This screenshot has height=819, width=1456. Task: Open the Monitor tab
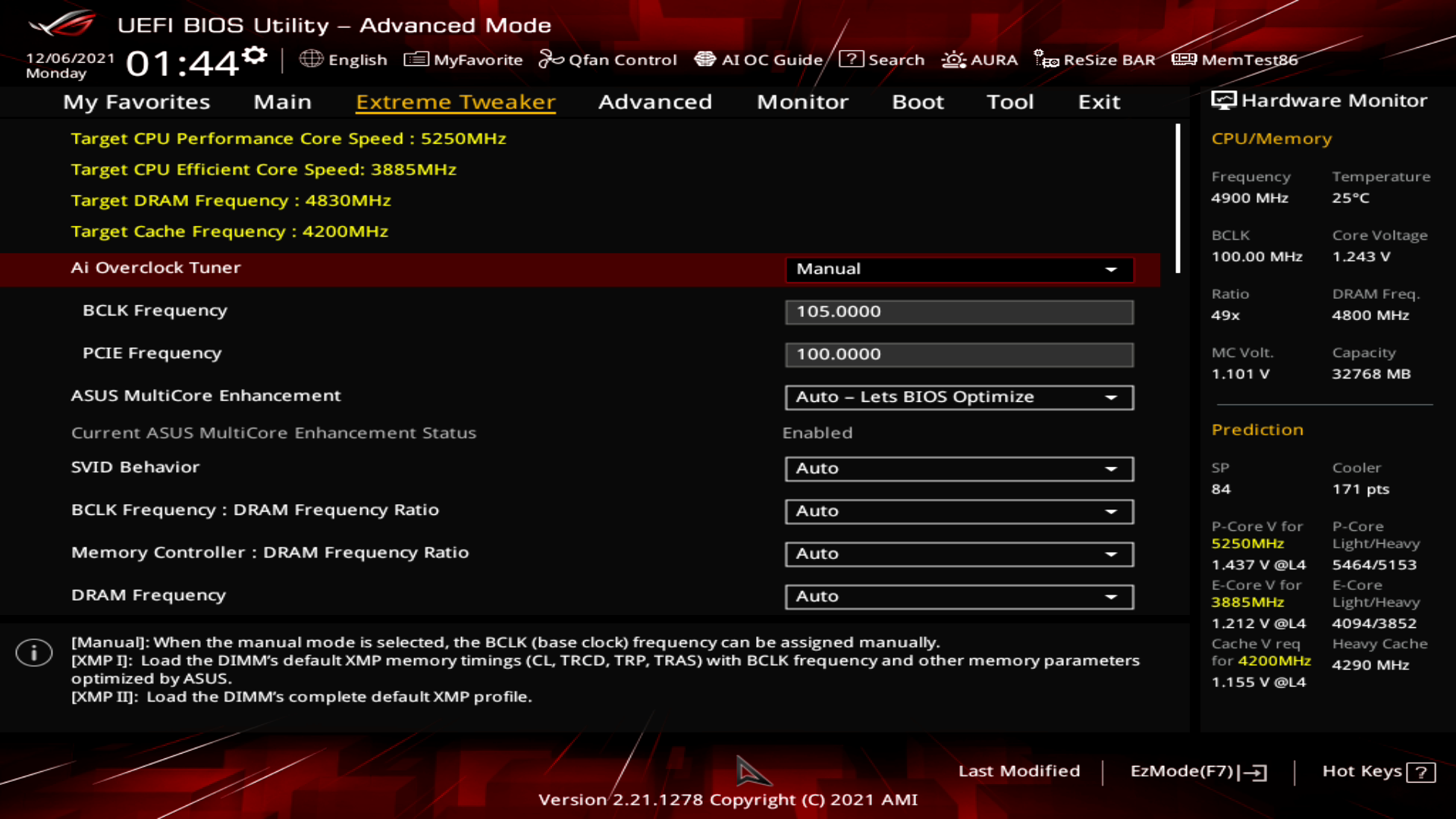(802, 102)
